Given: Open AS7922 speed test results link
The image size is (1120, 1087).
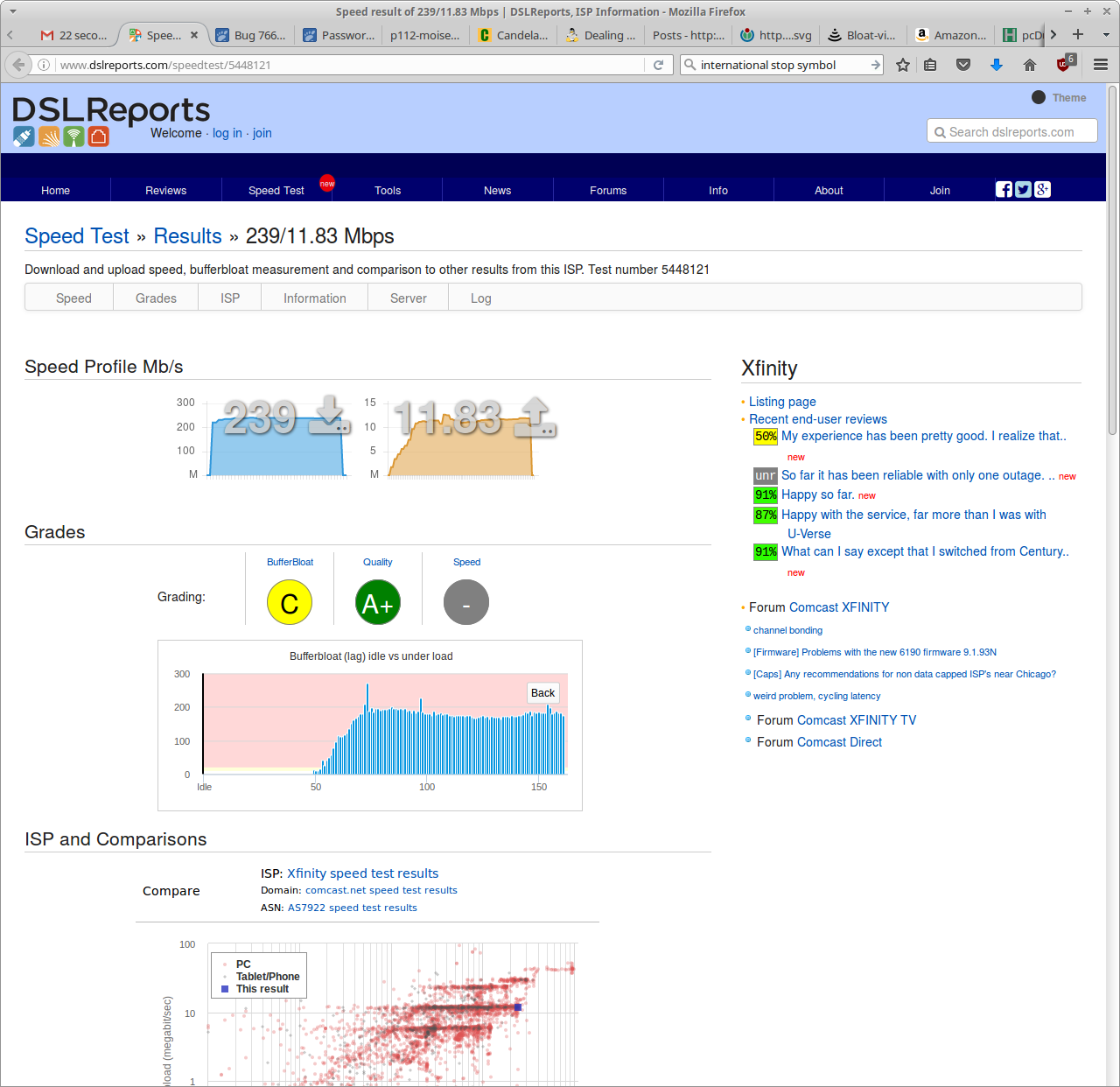Looking at the screenshot, I should click(353, 908).
